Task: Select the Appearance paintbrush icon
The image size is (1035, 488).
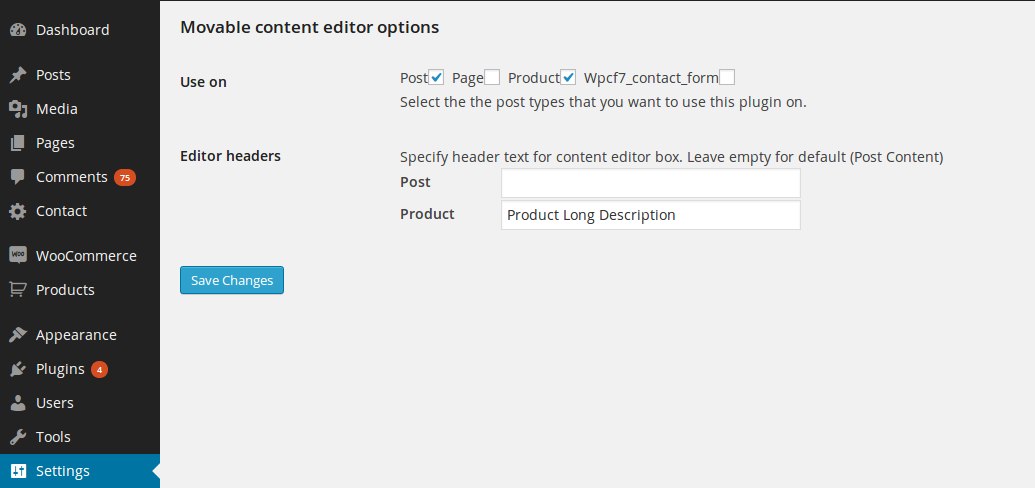Action: pyautogui.click(x=18, y=335)
